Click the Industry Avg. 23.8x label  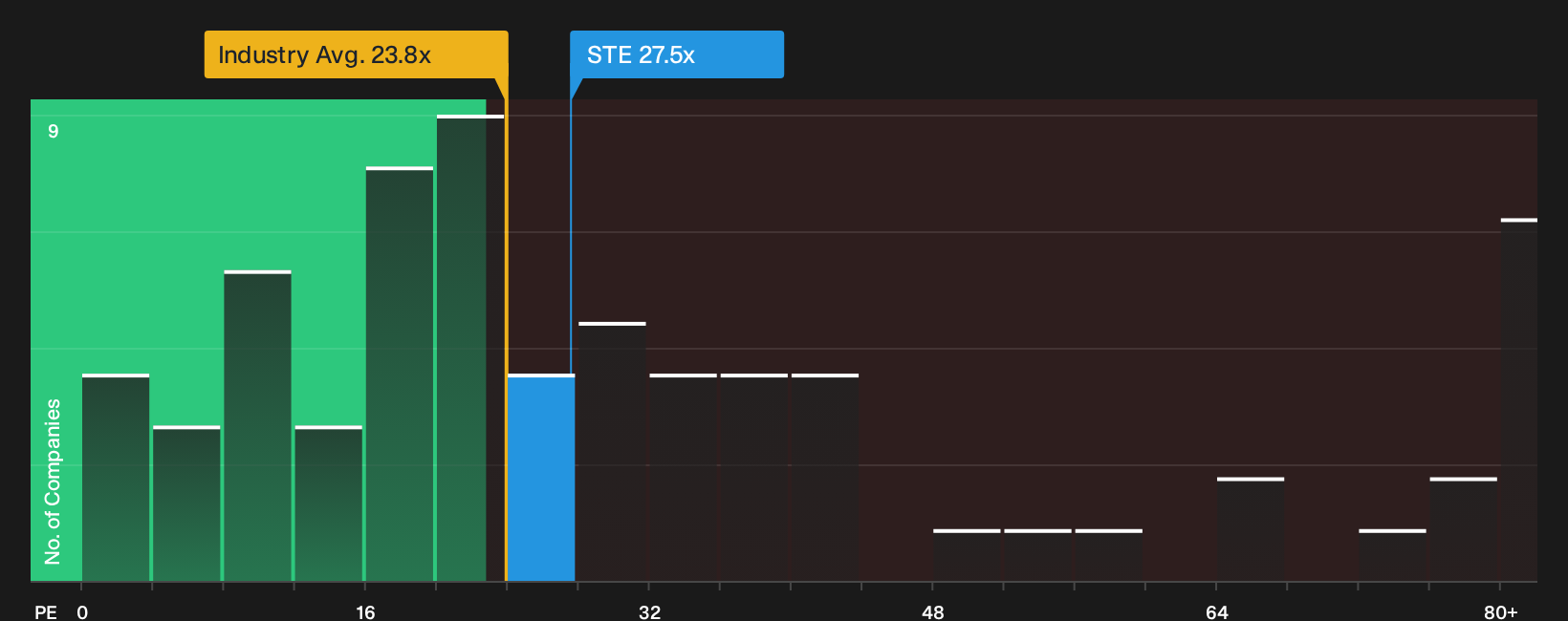click(356, 54)
